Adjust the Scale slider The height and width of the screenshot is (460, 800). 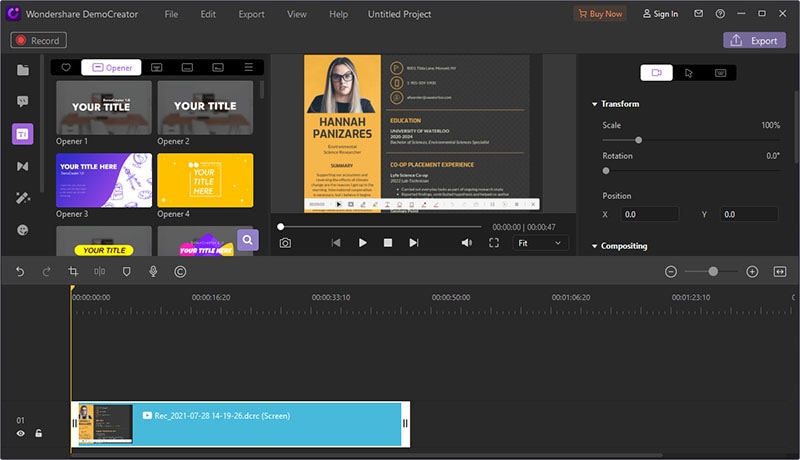tap(690, 140)
